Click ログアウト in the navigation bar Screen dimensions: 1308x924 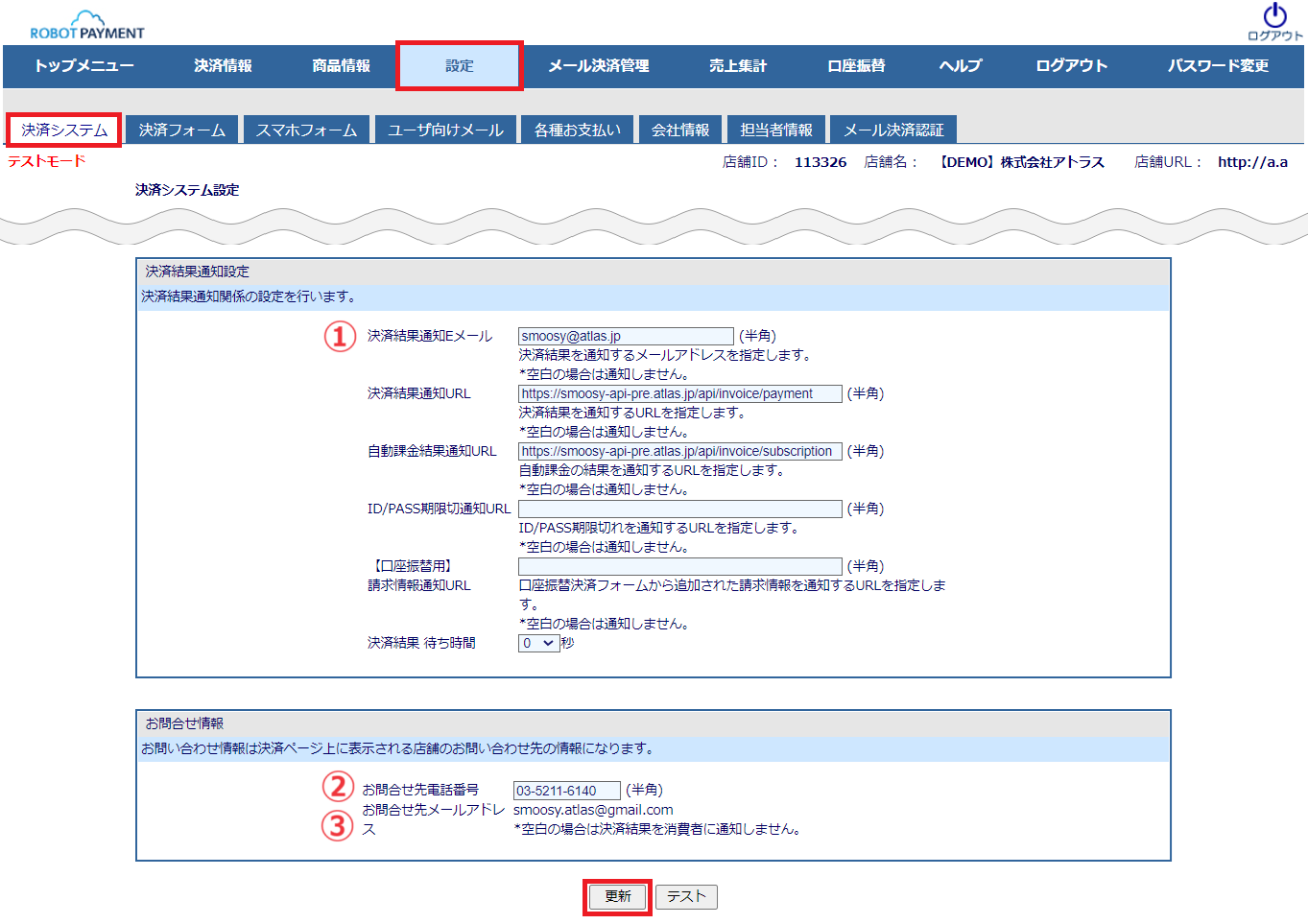point(1072,66)
